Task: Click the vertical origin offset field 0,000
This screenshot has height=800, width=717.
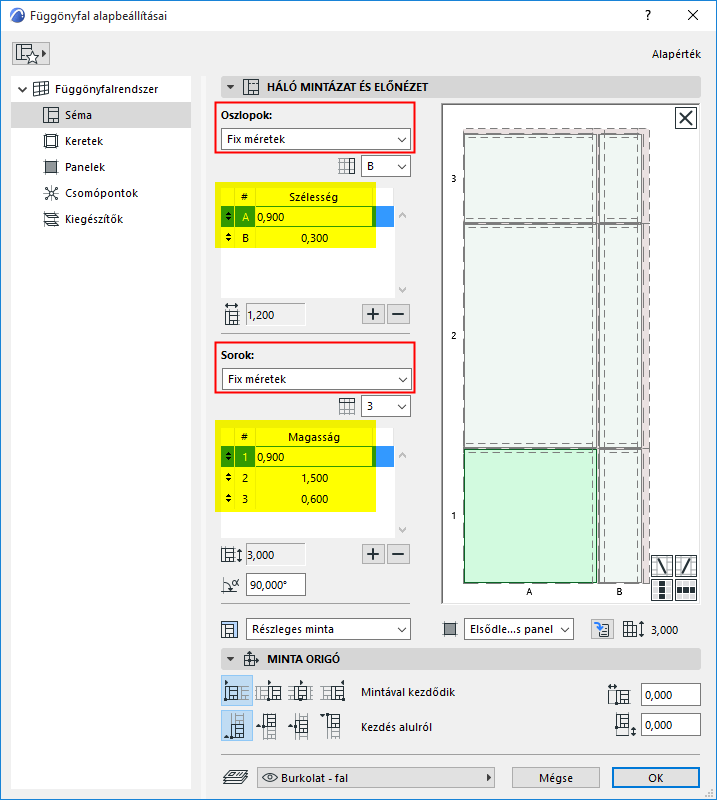Action: click(671, 725)
